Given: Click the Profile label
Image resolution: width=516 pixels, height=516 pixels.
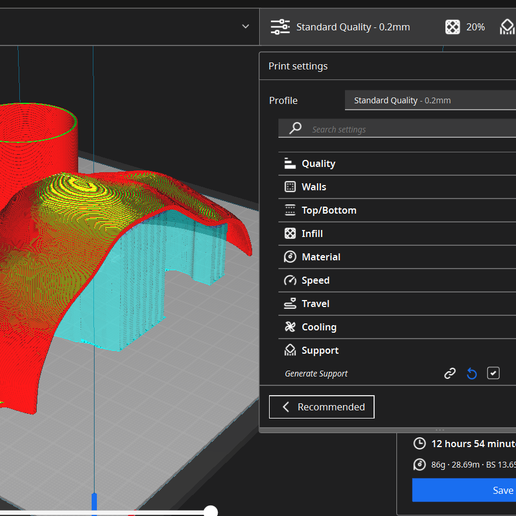Looking at the screenshot, I should [x=283, y=100].
